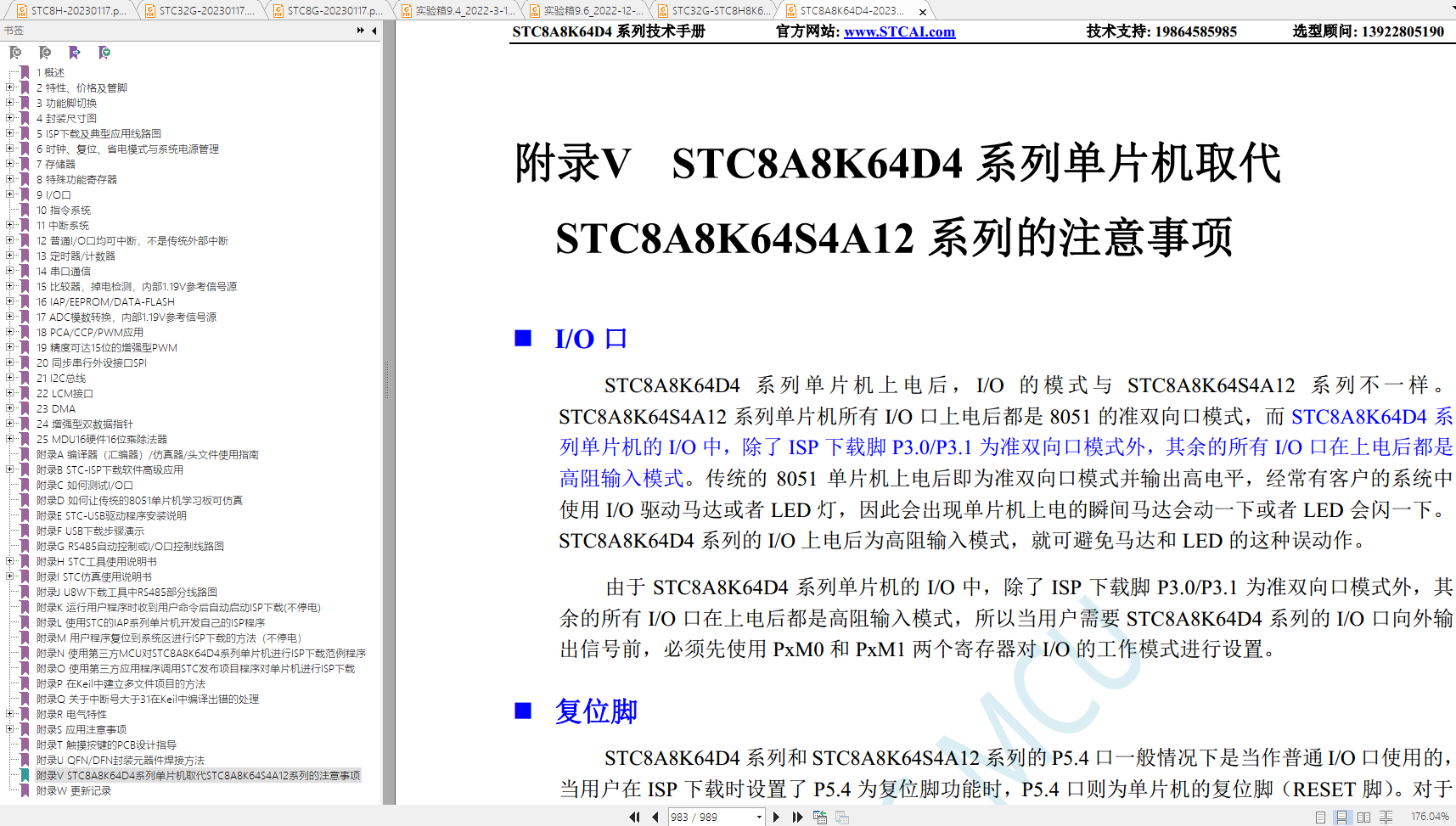1456x826 pixels.
Task: Switch to single page view
Action: pyautogui.click(x=1320, y=817)
